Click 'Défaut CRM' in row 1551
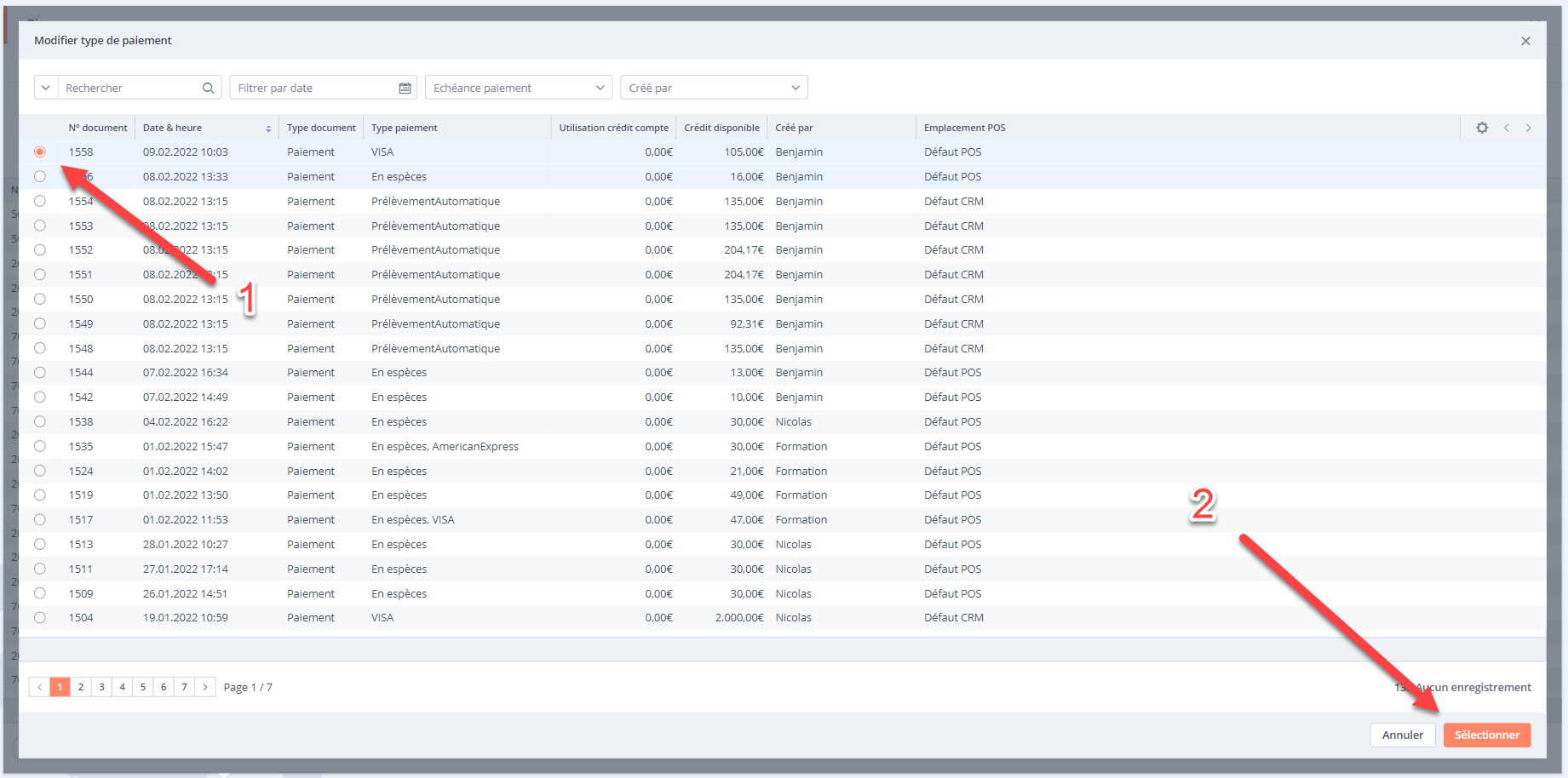The height and width of the screenshot is (778, 1568). pyautogui.click(x=954, y=274)
